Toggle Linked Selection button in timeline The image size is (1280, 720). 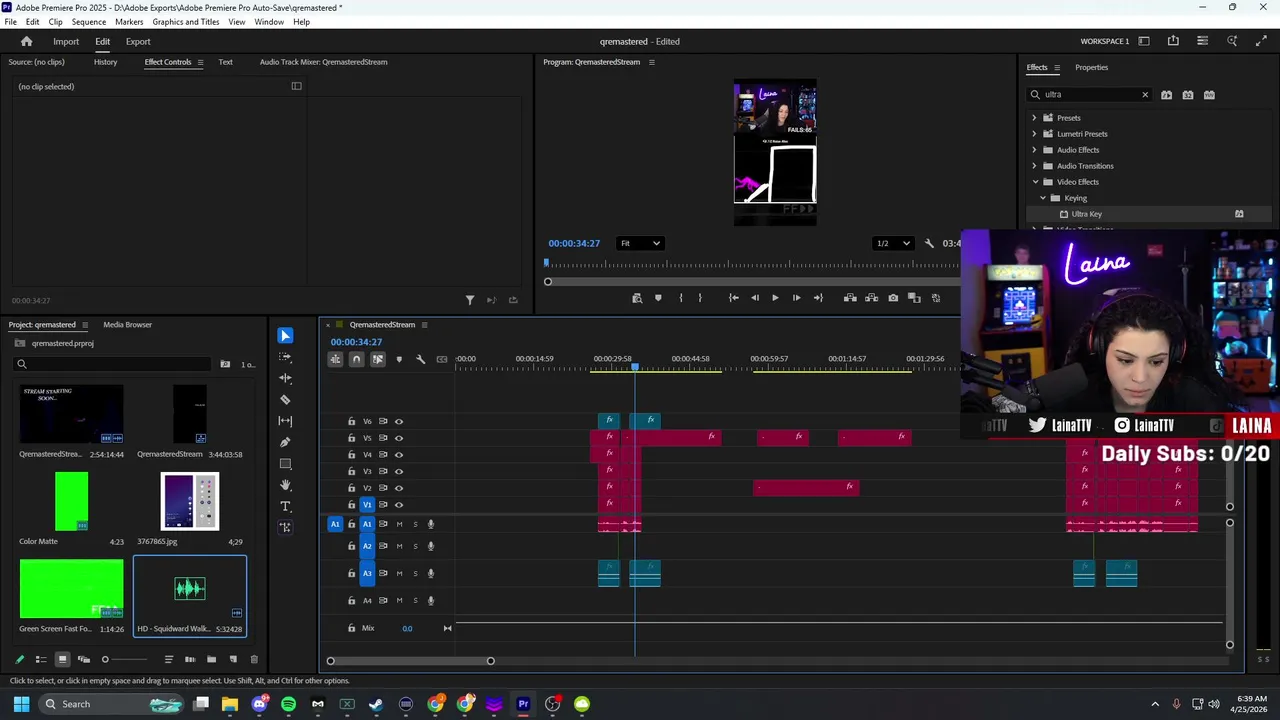pos(377,359)
